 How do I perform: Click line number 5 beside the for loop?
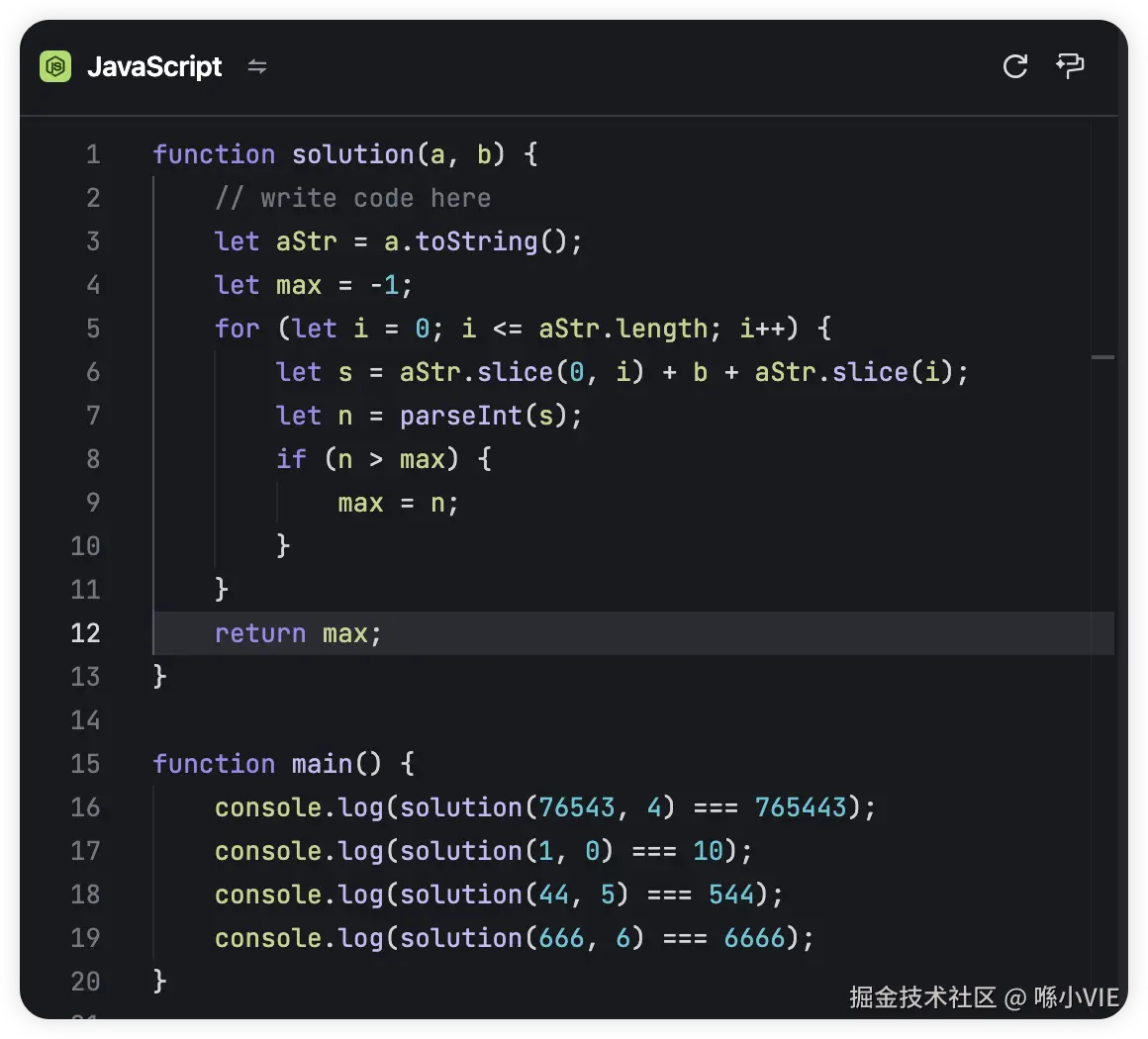point(92,329)
